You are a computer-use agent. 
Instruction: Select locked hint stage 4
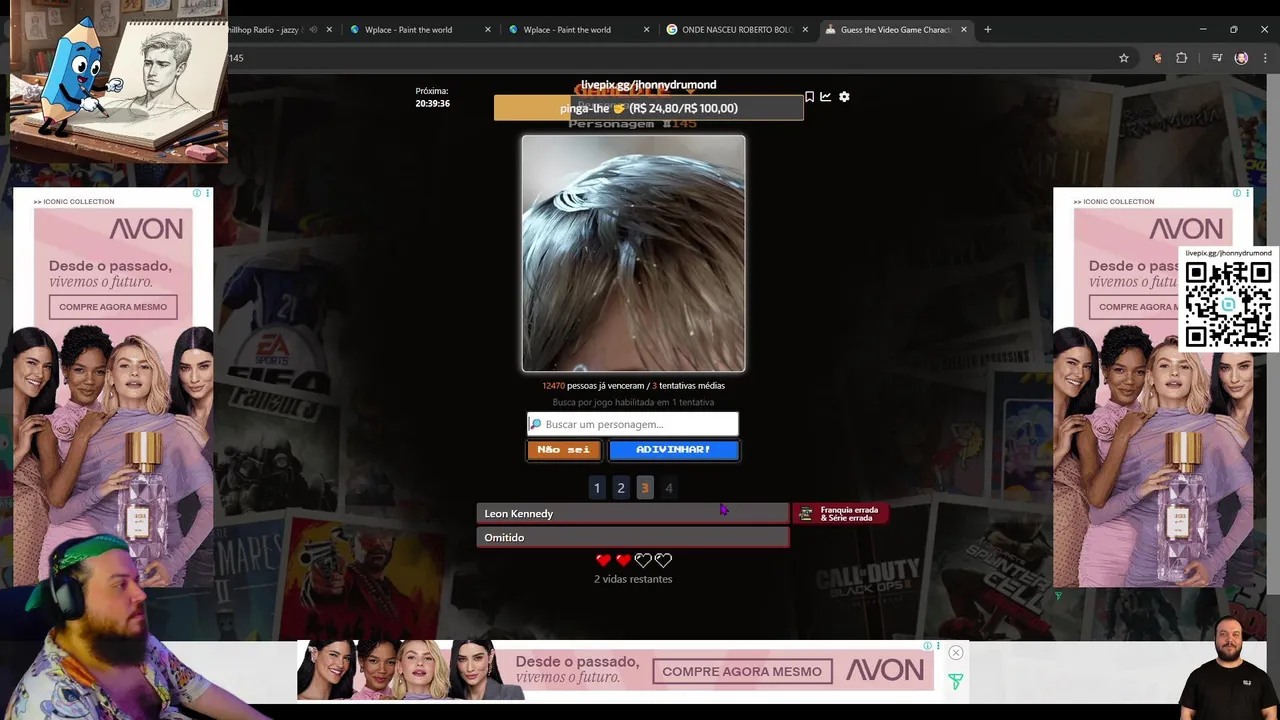click(669, 488)
